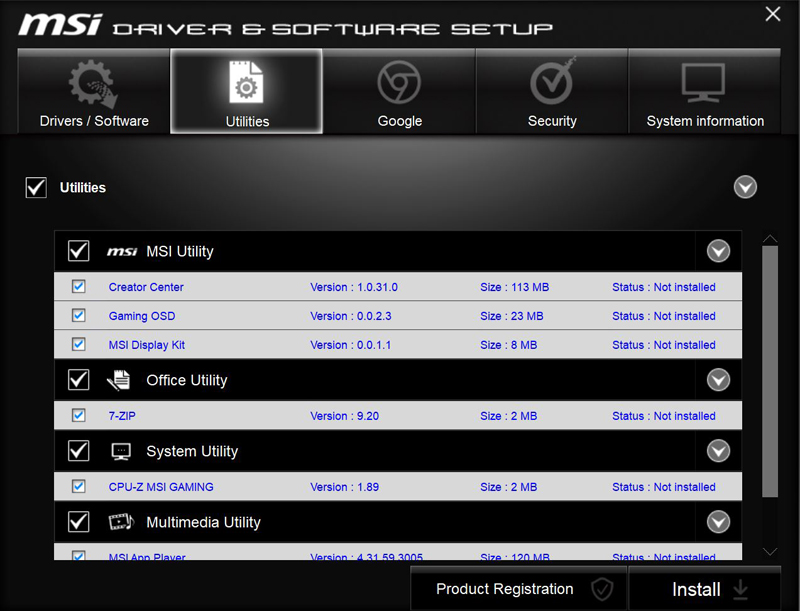View the System information tab
The image size is (800, 611).
click(705, 91)
